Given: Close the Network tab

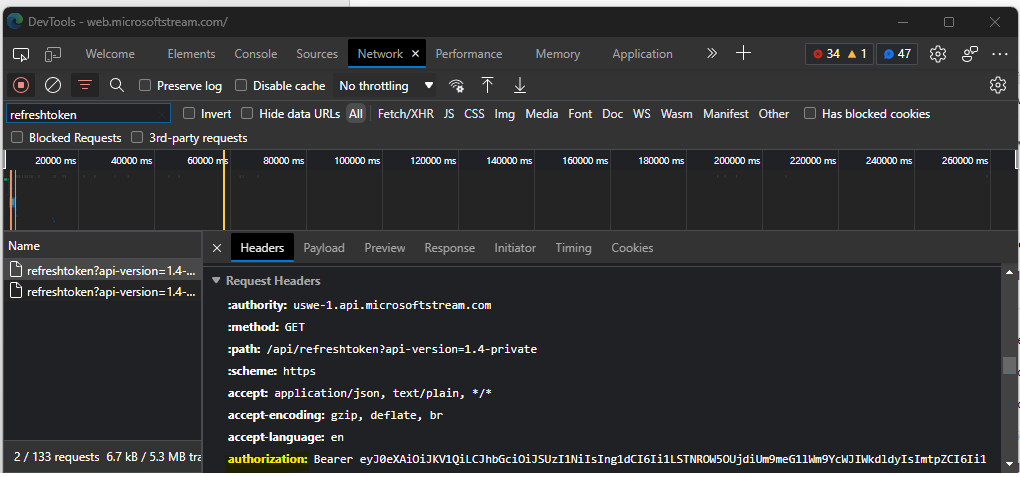Looking at the screenshot, I should 415,54.
